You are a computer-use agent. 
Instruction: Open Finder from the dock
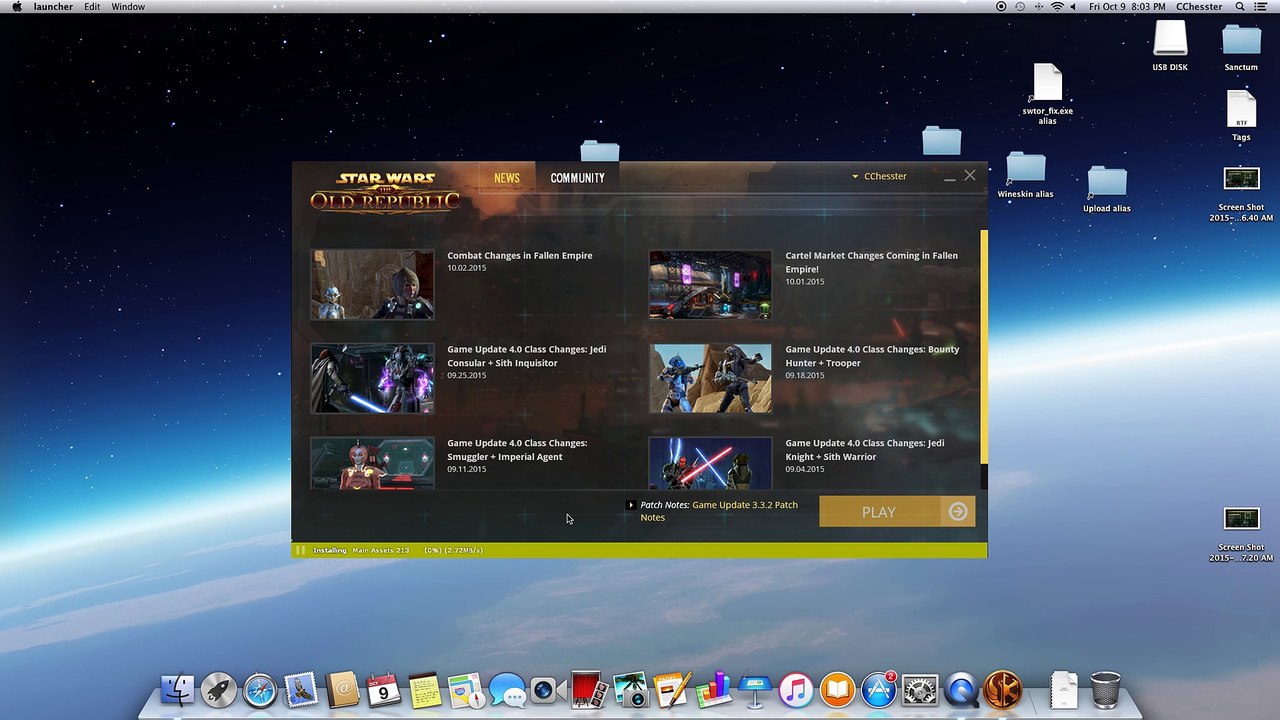[x=178, y=690]
